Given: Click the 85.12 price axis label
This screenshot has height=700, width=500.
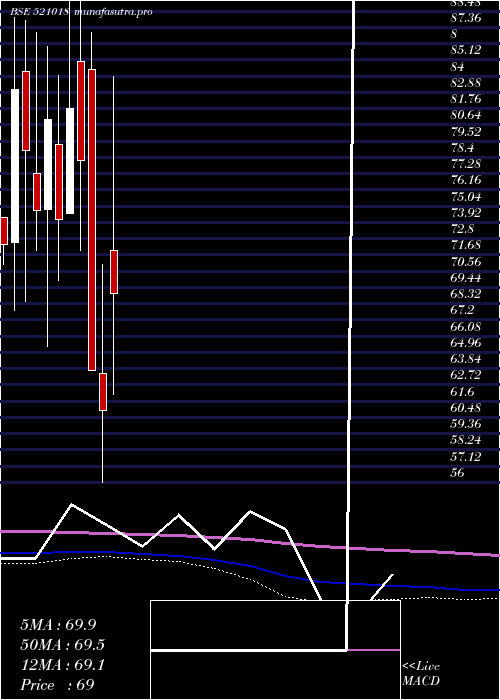Looking at the screenshot, I should (466, 50).
